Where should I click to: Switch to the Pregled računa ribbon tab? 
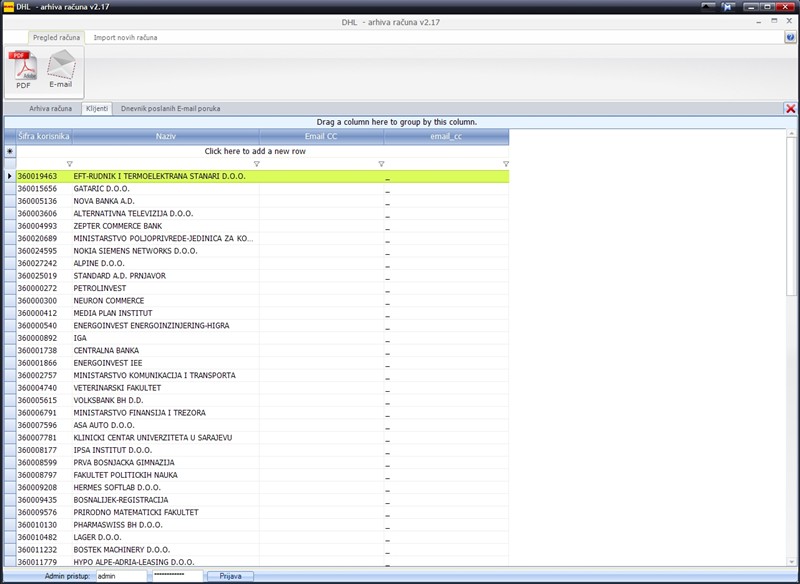click(56, 37)
